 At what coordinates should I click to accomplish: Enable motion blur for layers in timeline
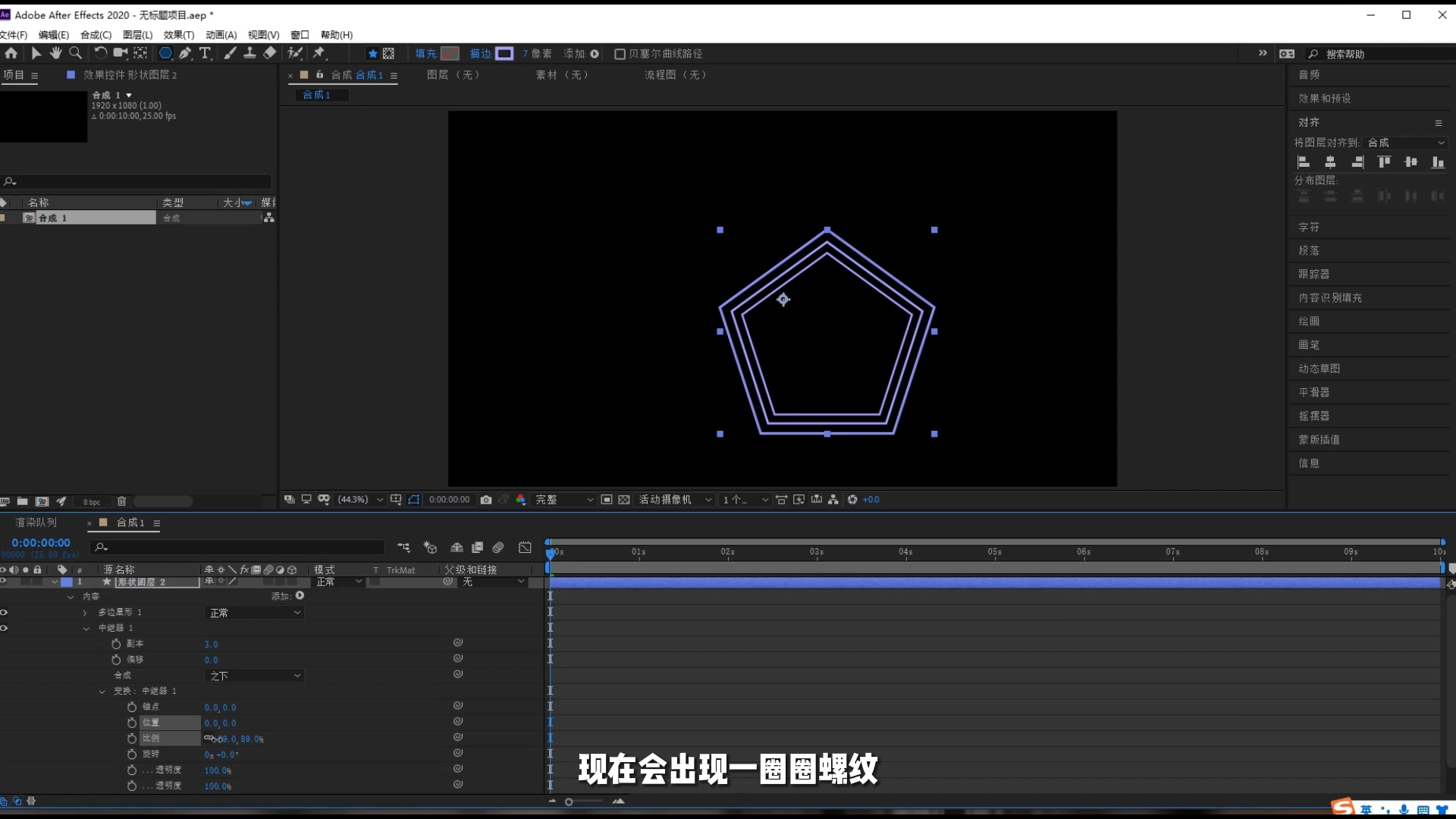point(498,548)
